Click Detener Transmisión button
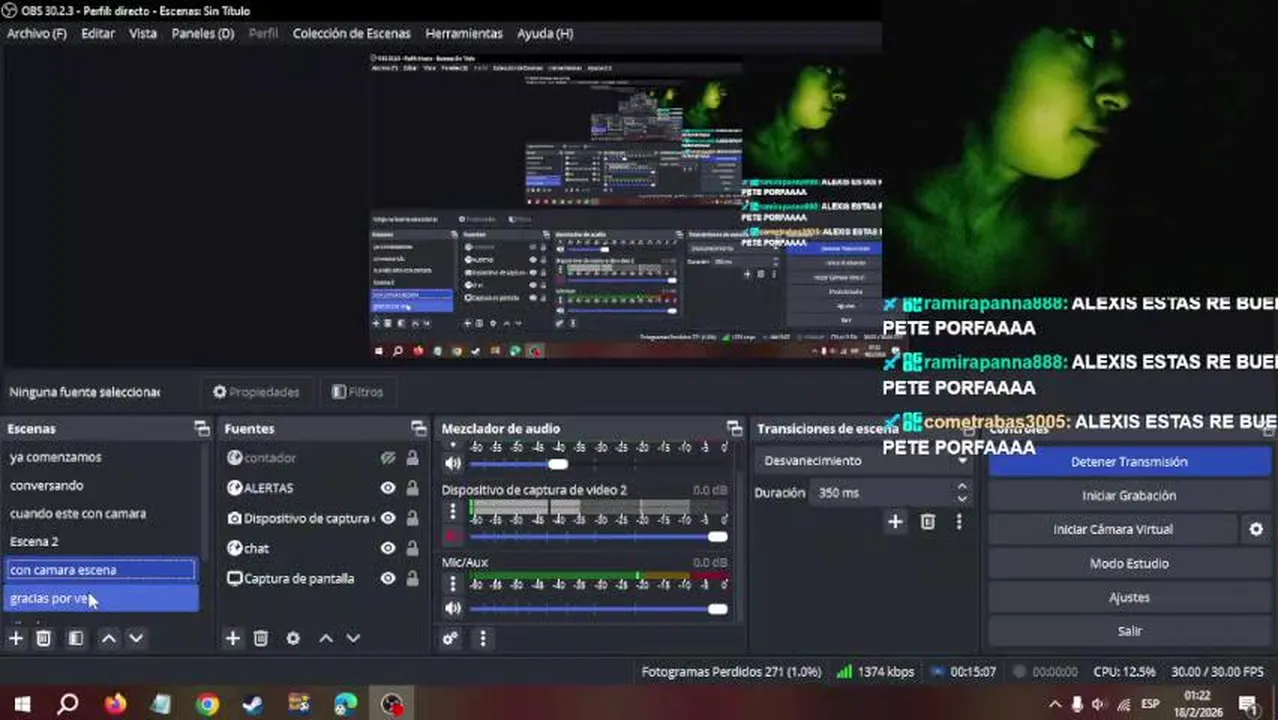Screen dimensions: 1278x720 1129,462
